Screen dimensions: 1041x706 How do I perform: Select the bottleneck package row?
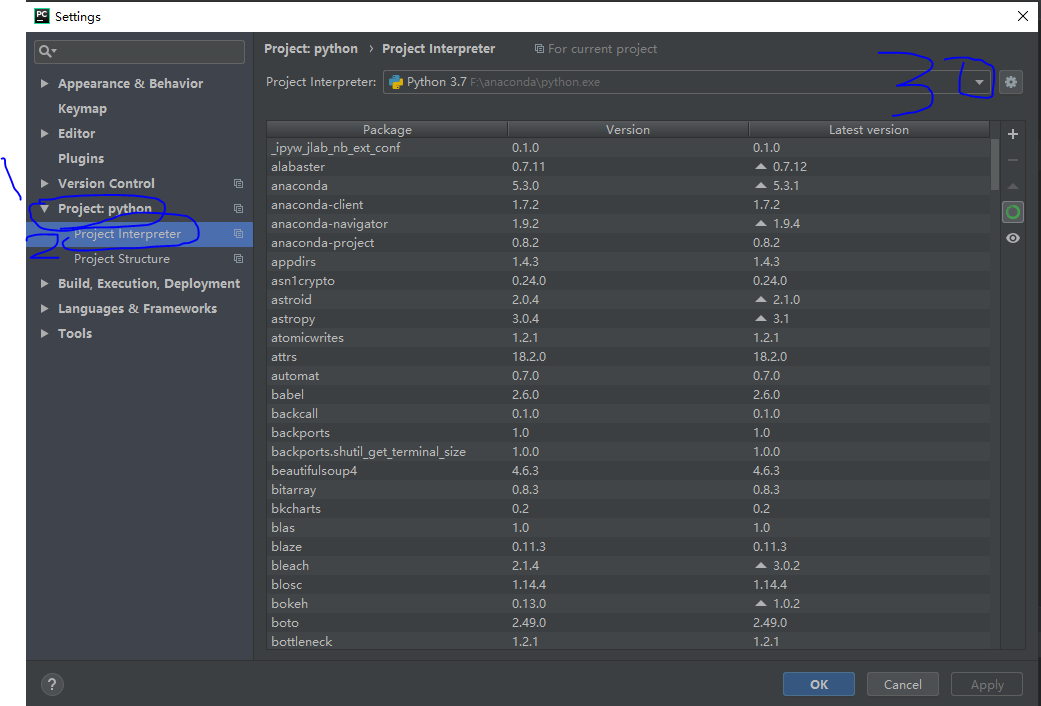tap(628, 642)
